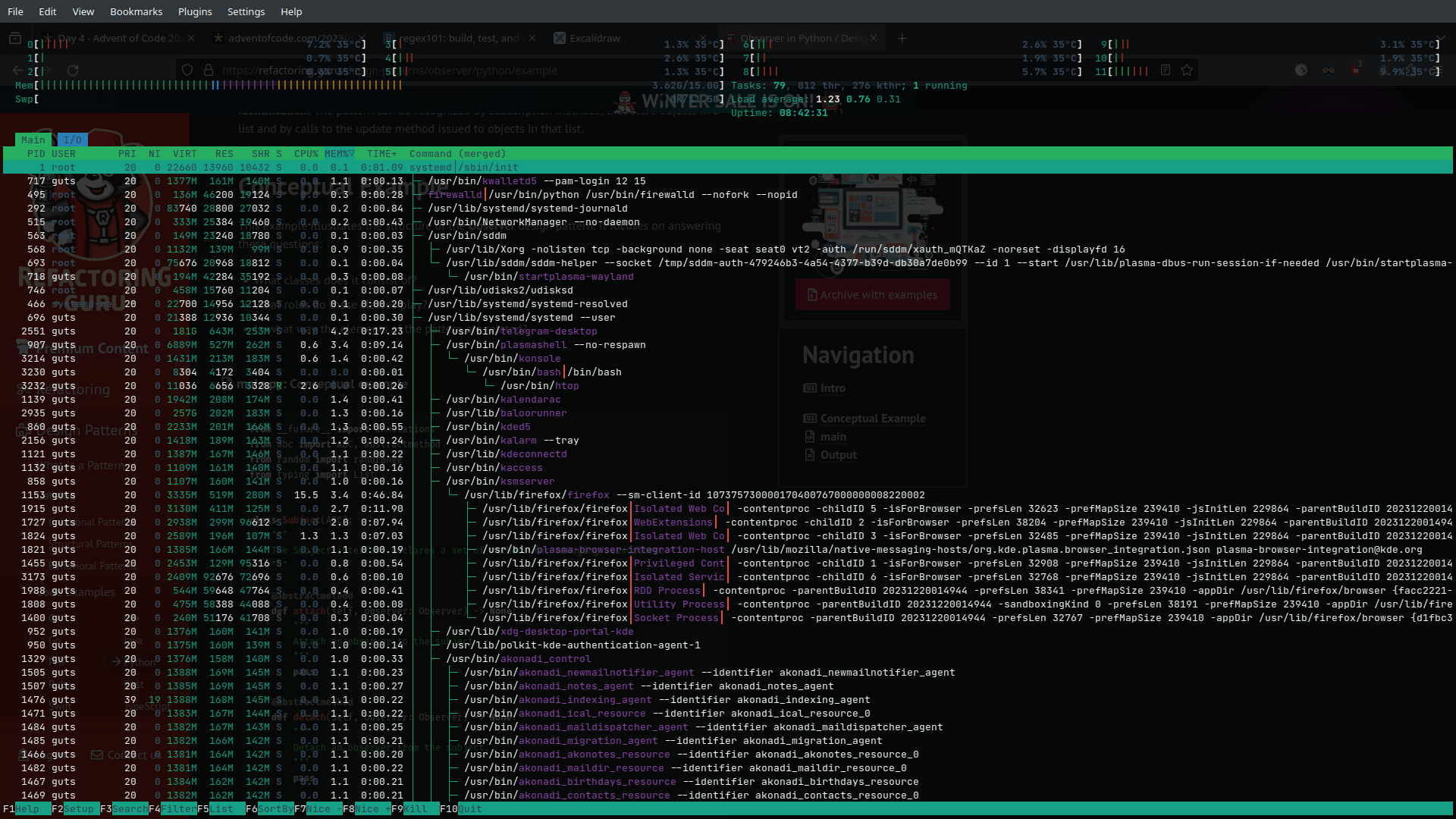Open the Settings menu
This screenshot has width=1456, height=819.
point(246,11)
